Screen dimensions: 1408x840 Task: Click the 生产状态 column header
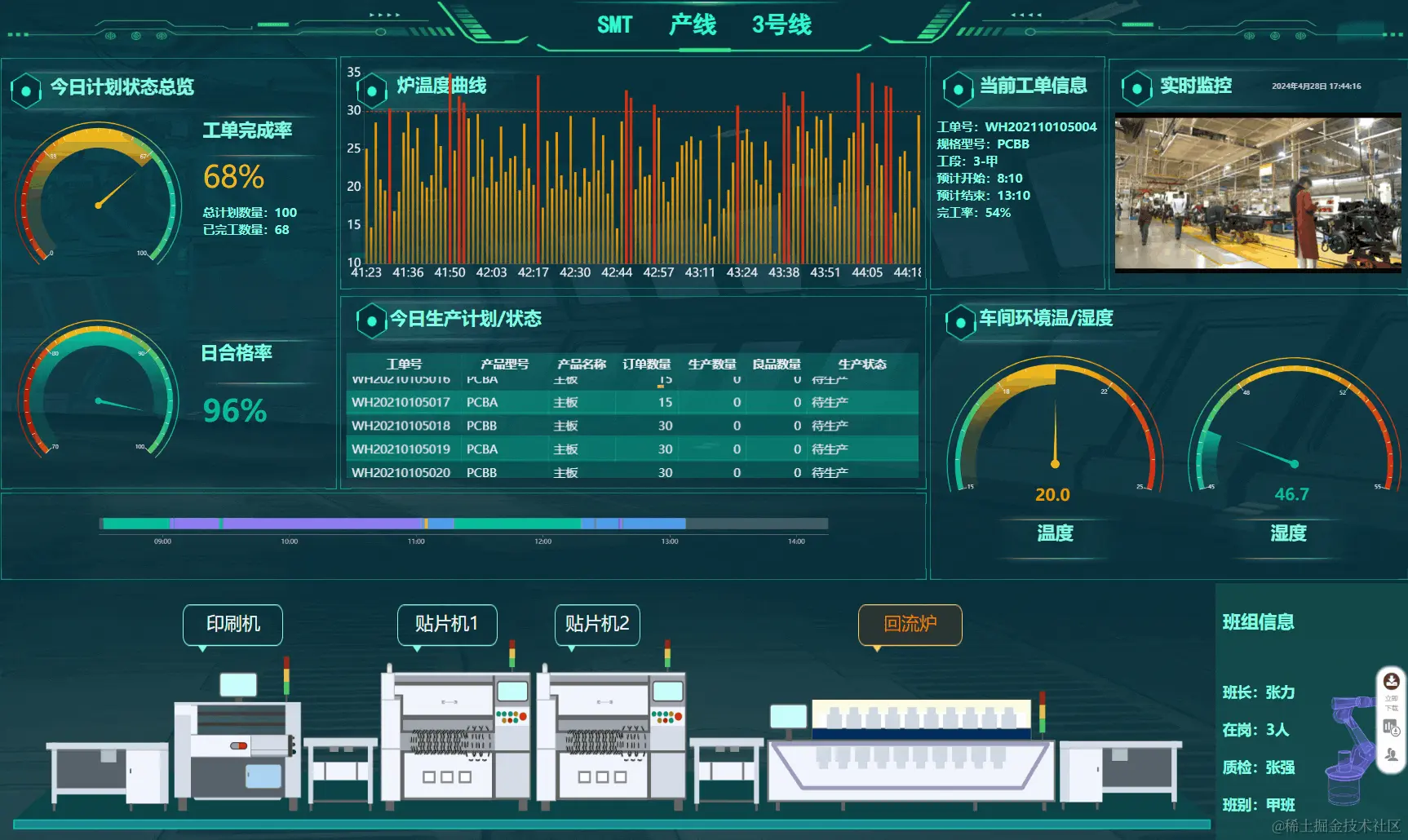[x=862, y=364]
